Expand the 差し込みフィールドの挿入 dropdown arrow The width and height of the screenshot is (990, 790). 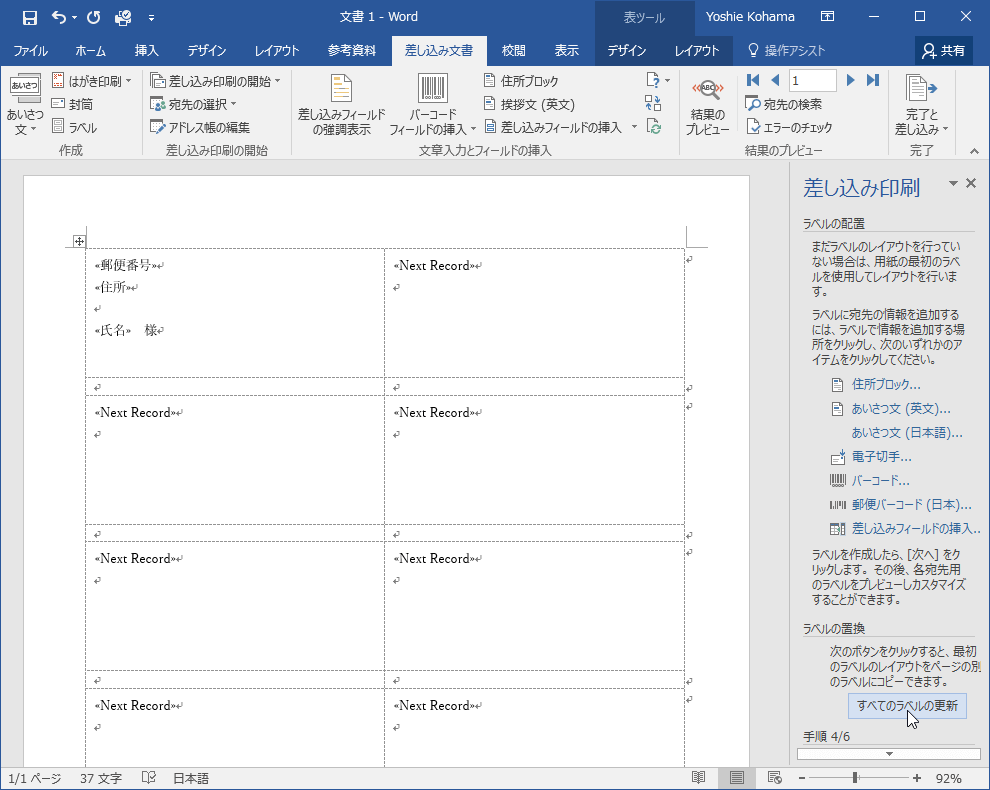634,127
